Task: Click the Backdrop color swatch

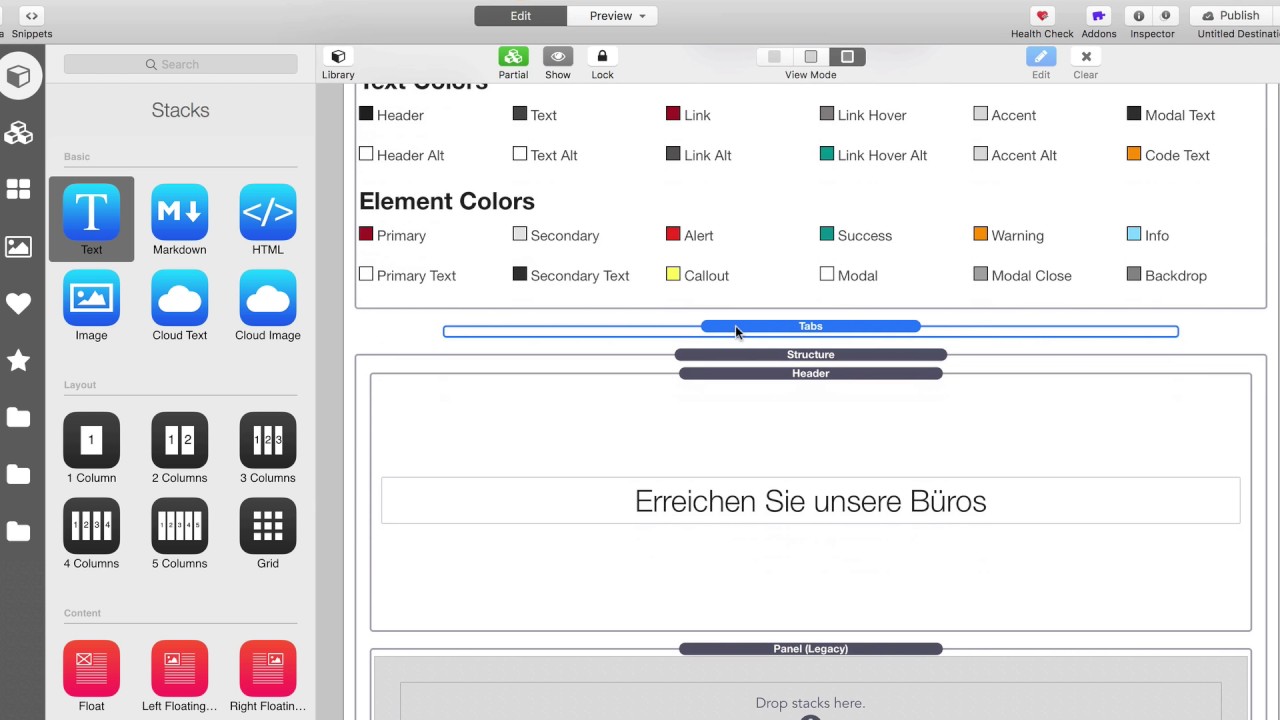Action: [x=1134, y=274]
